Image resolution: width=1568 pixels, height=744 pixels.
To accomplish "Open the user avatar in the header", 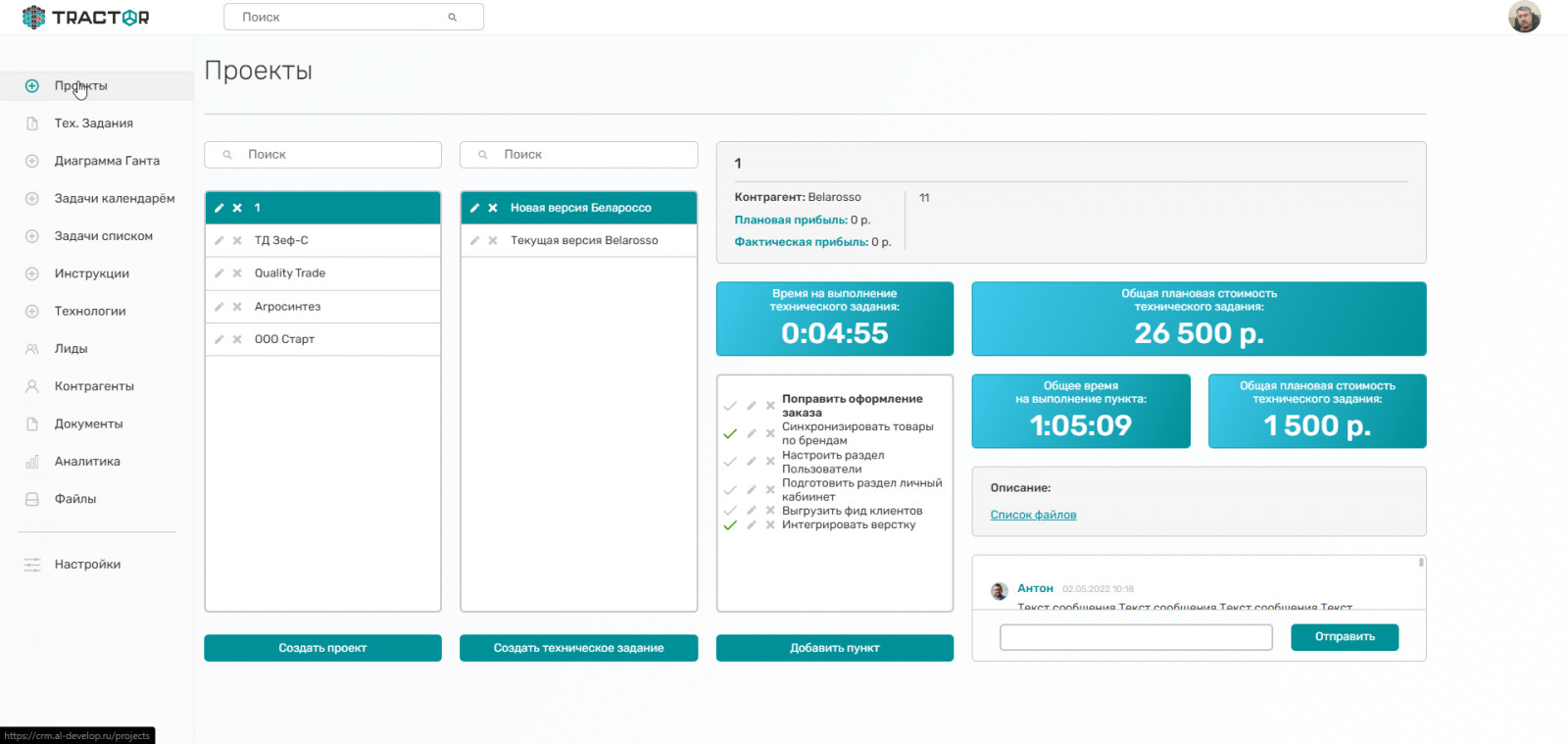I will [x=1524, y=17].
